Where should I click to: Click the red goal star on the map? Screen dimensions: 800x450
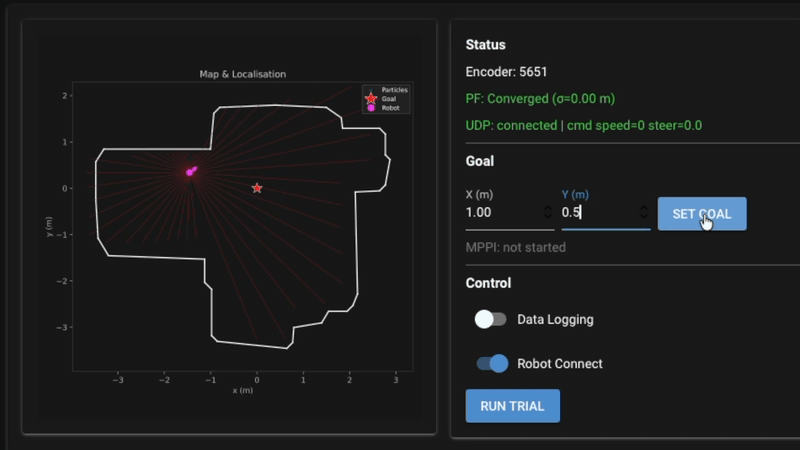click(257, 188)
